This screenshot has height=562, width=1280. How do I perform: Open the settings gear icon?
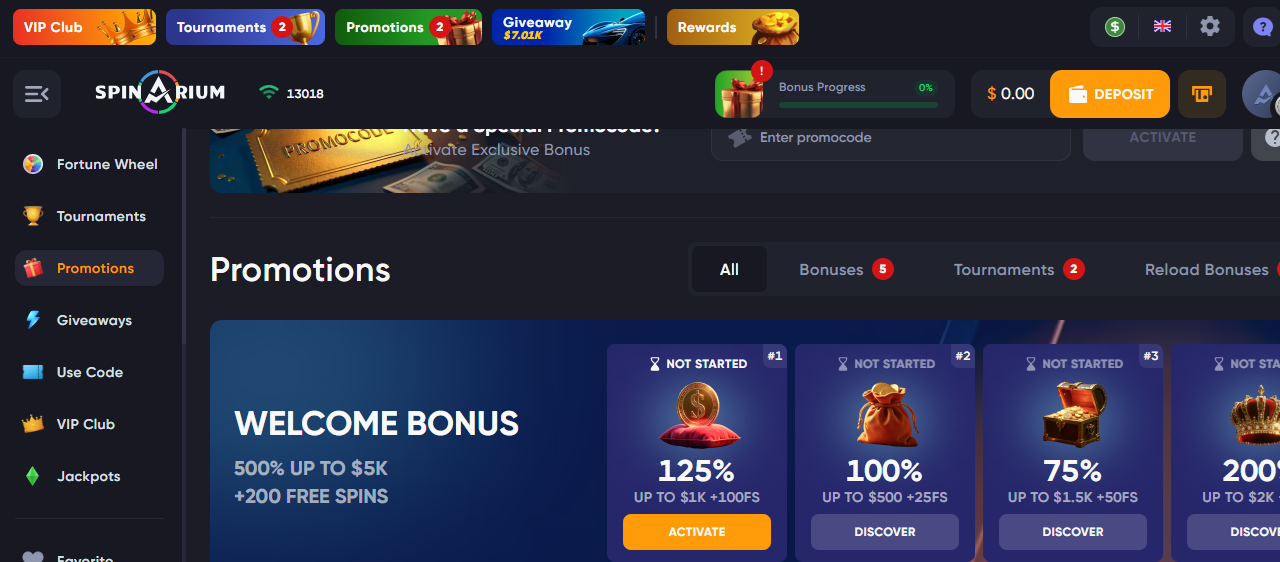(1210, 27)
